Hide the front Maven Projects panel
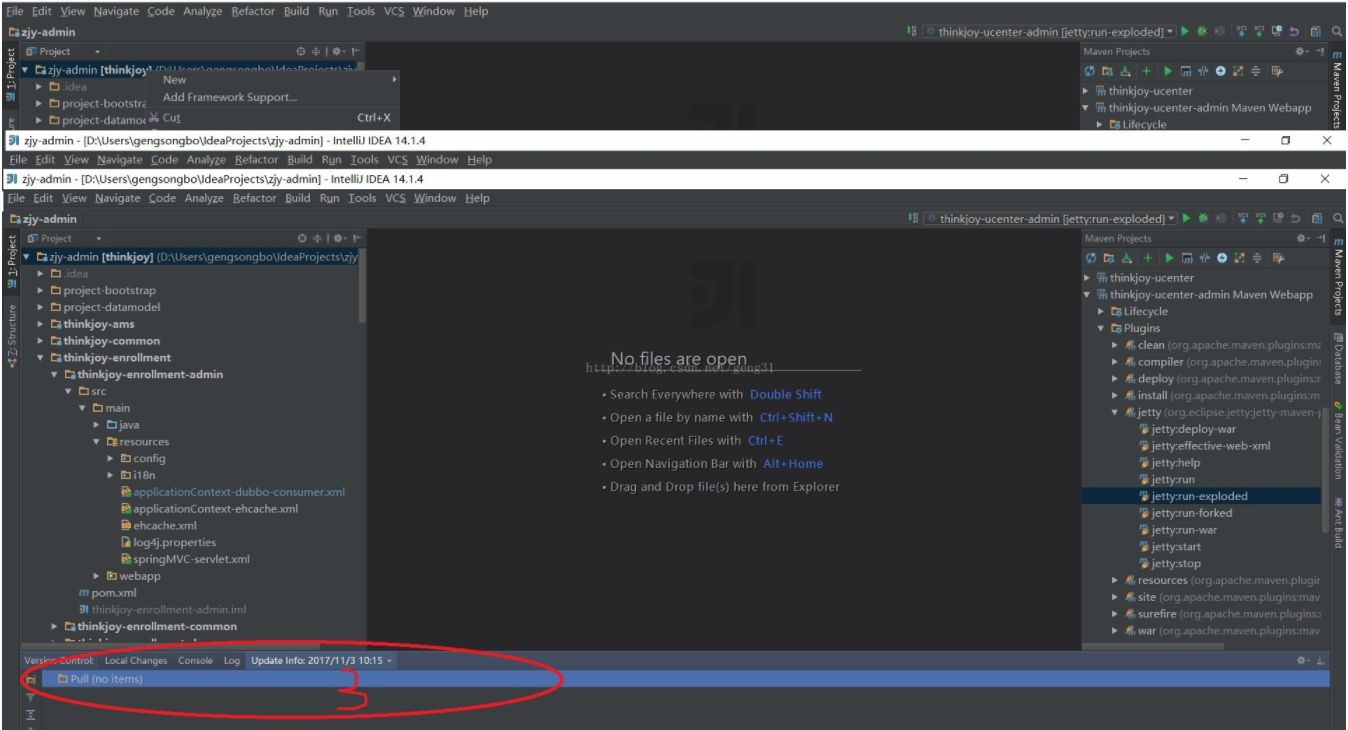The image size is (1348, 730). (x=1320, y=238)
